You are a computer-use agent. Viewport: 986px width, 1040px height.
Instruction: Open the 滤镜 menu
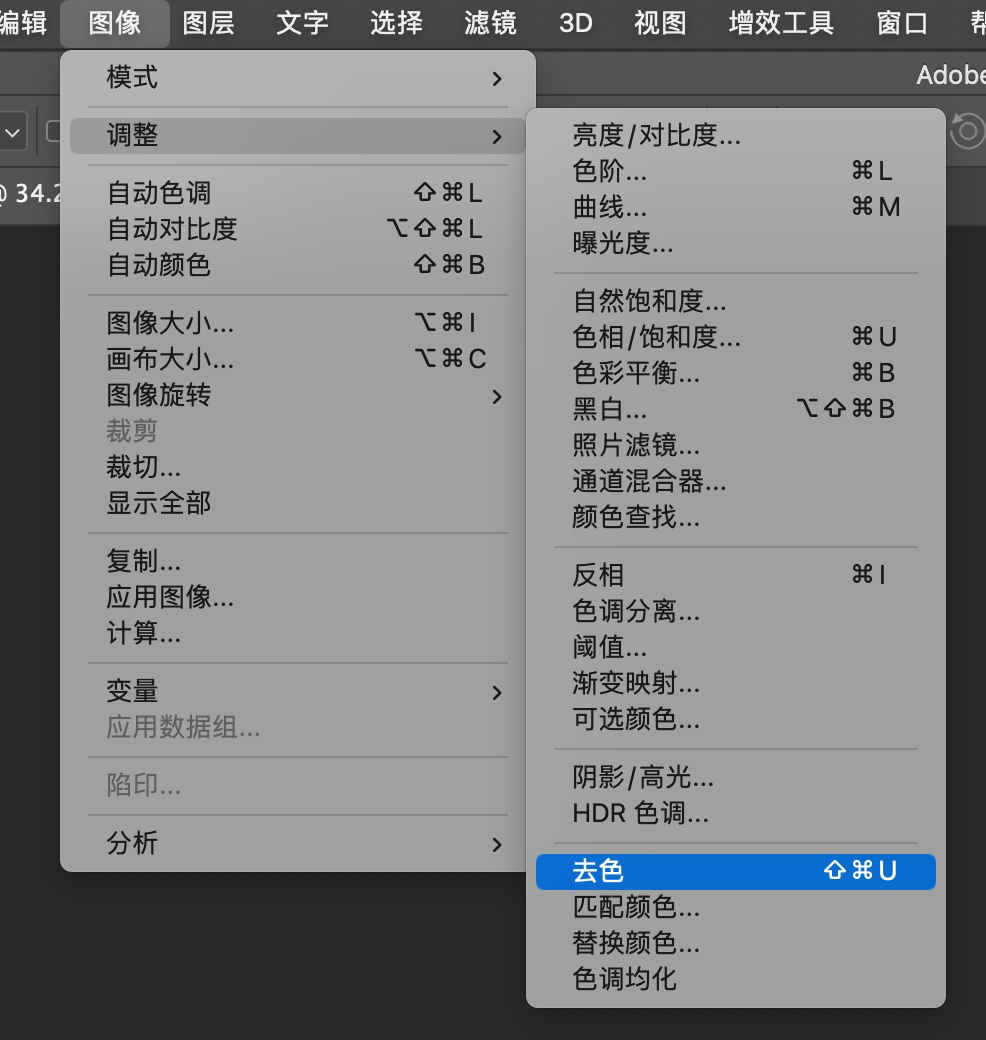(491, 23)
